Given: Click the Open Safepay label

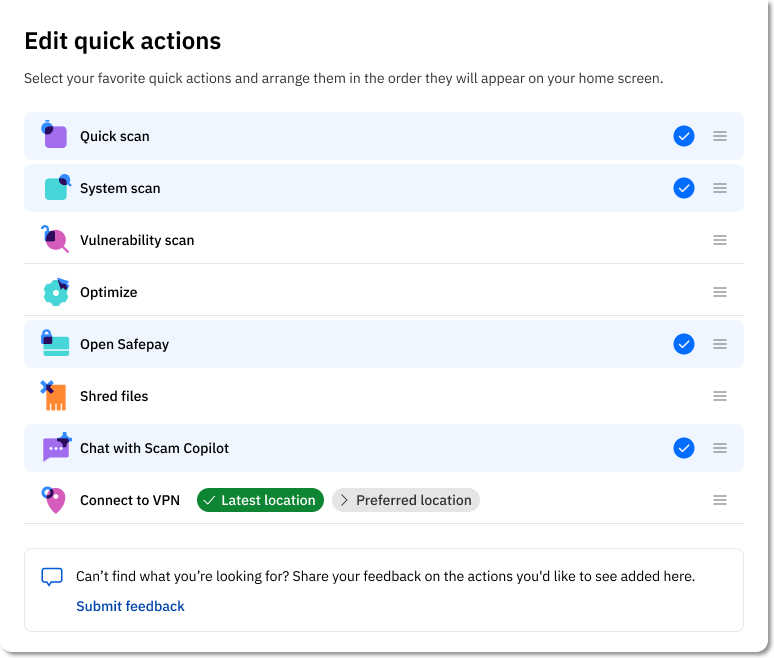Looking at the screenshot, I should 124,345.
